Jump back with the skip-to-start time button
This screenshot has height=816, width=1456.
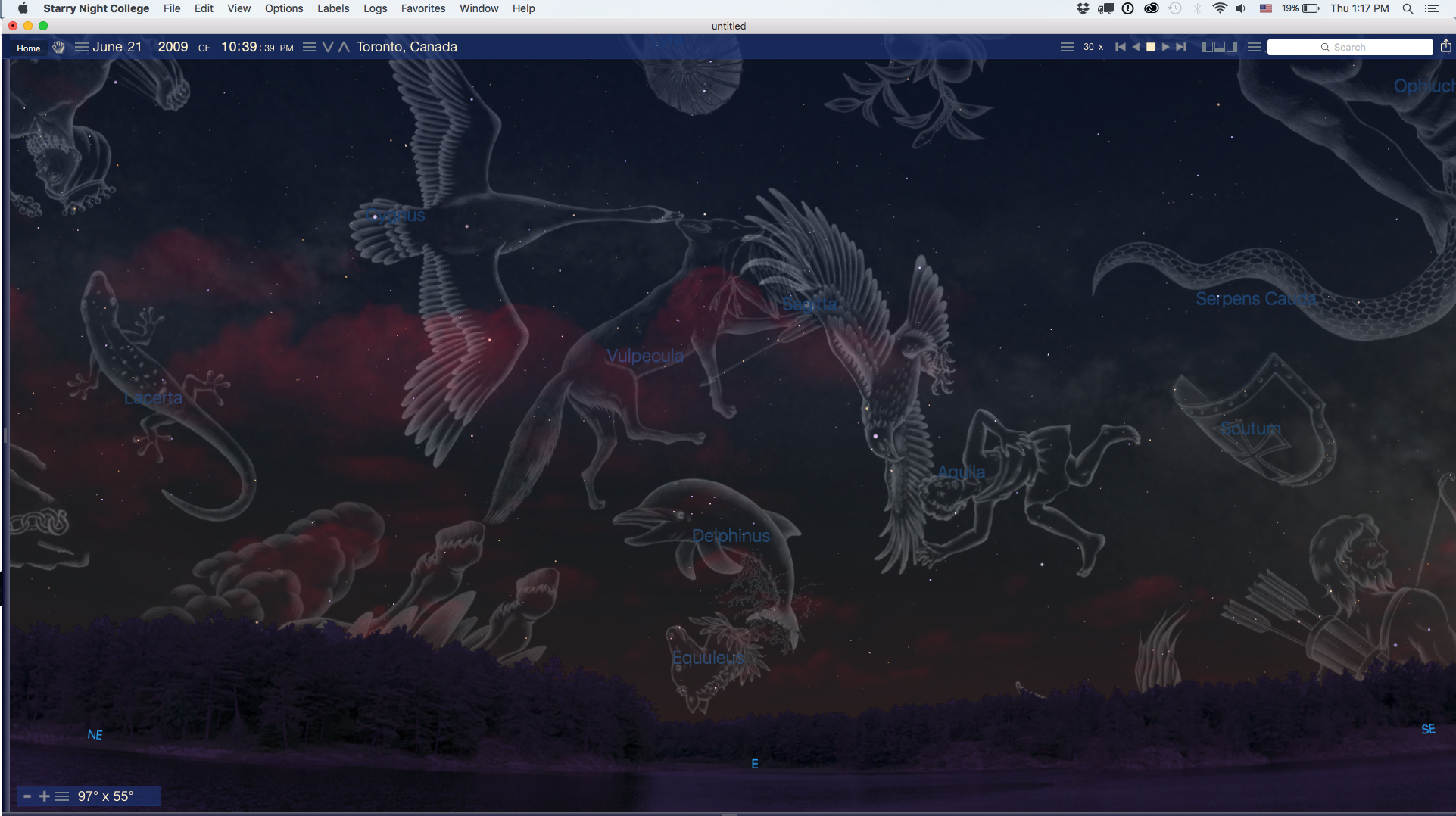click(1121, 47)
